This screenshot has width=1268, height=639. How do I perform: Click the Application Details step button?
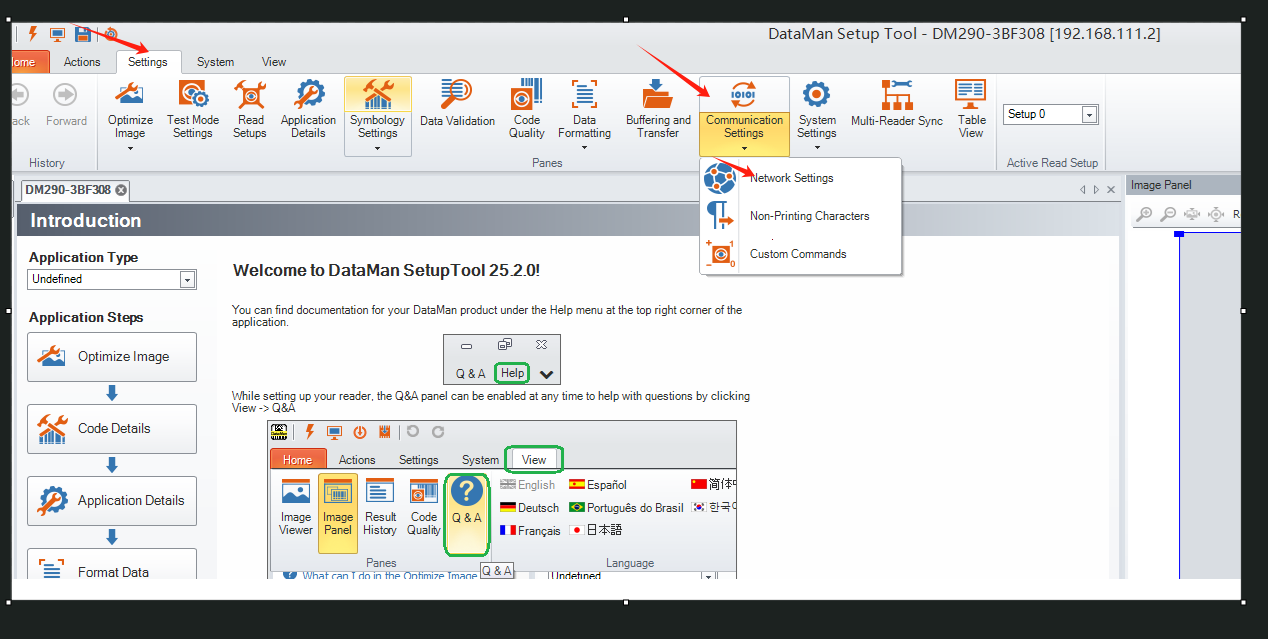pyautogui.click(x=112, y=501)
